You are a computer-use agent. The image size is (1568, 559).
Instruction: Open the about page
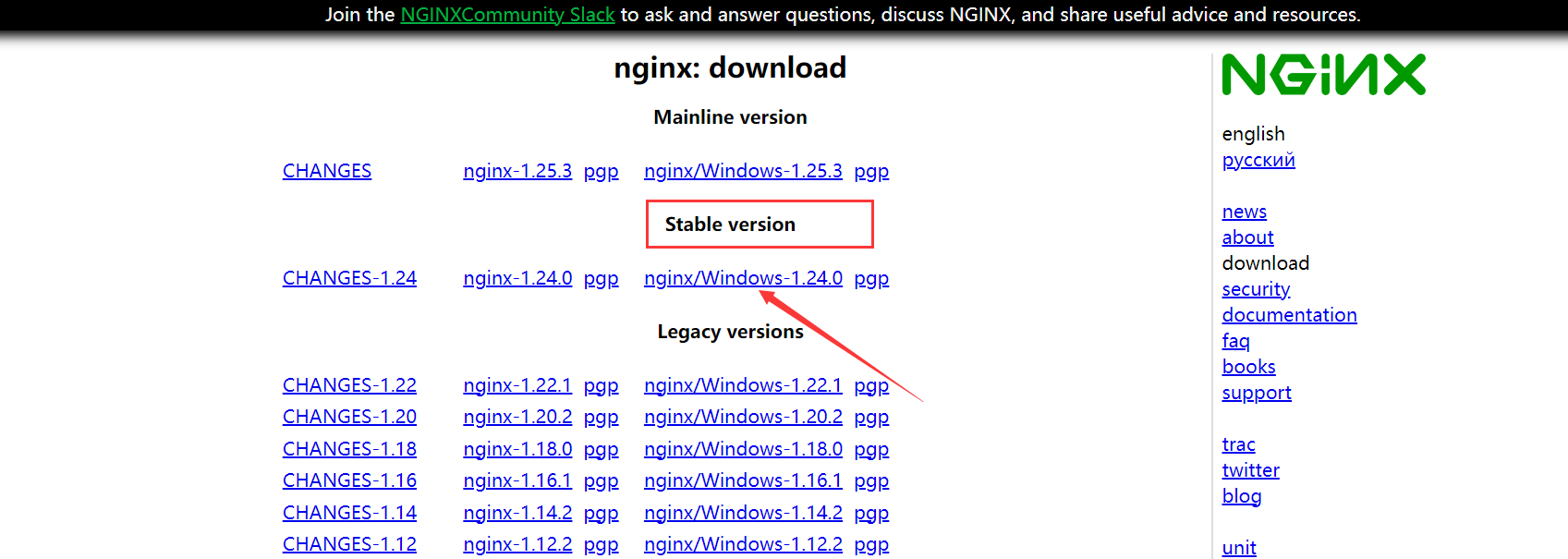(x=1247, y=237)
